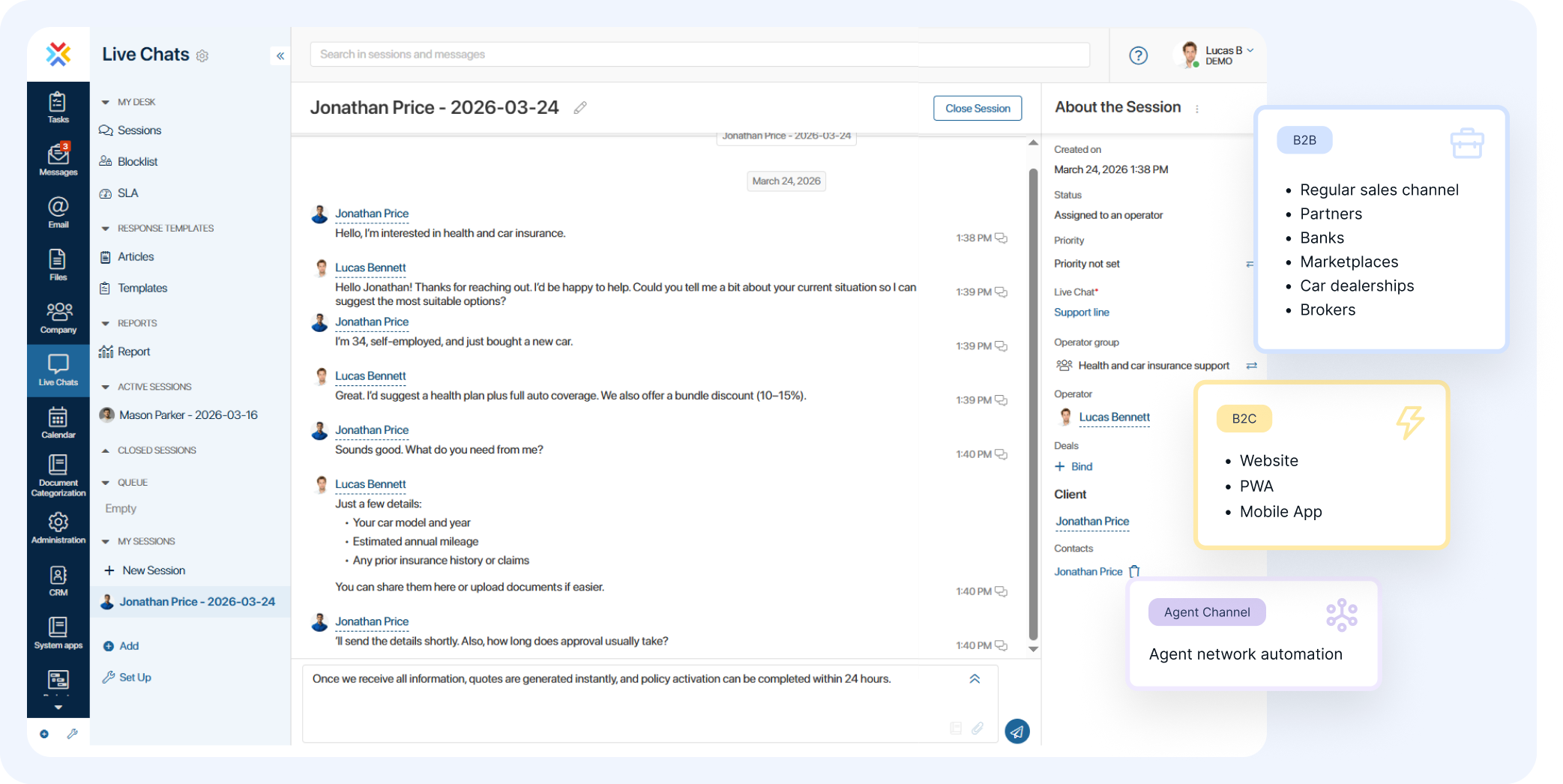Viewport: 1563px width, 784px height.
Task: Click the Close Session button
Action: (977, 108)
